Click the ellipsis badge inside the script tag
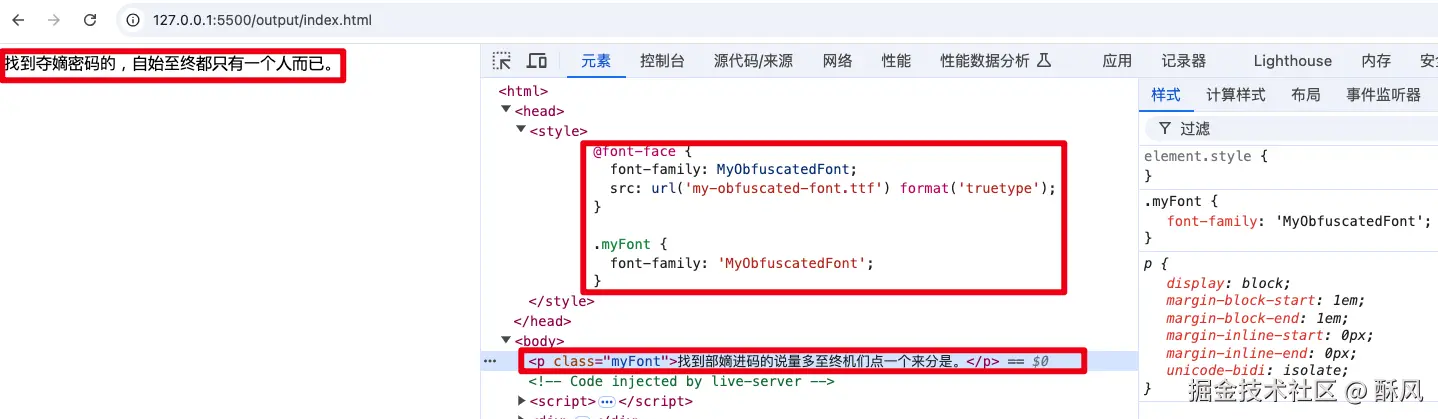The image size is (1438, 419). pos(607,401)
